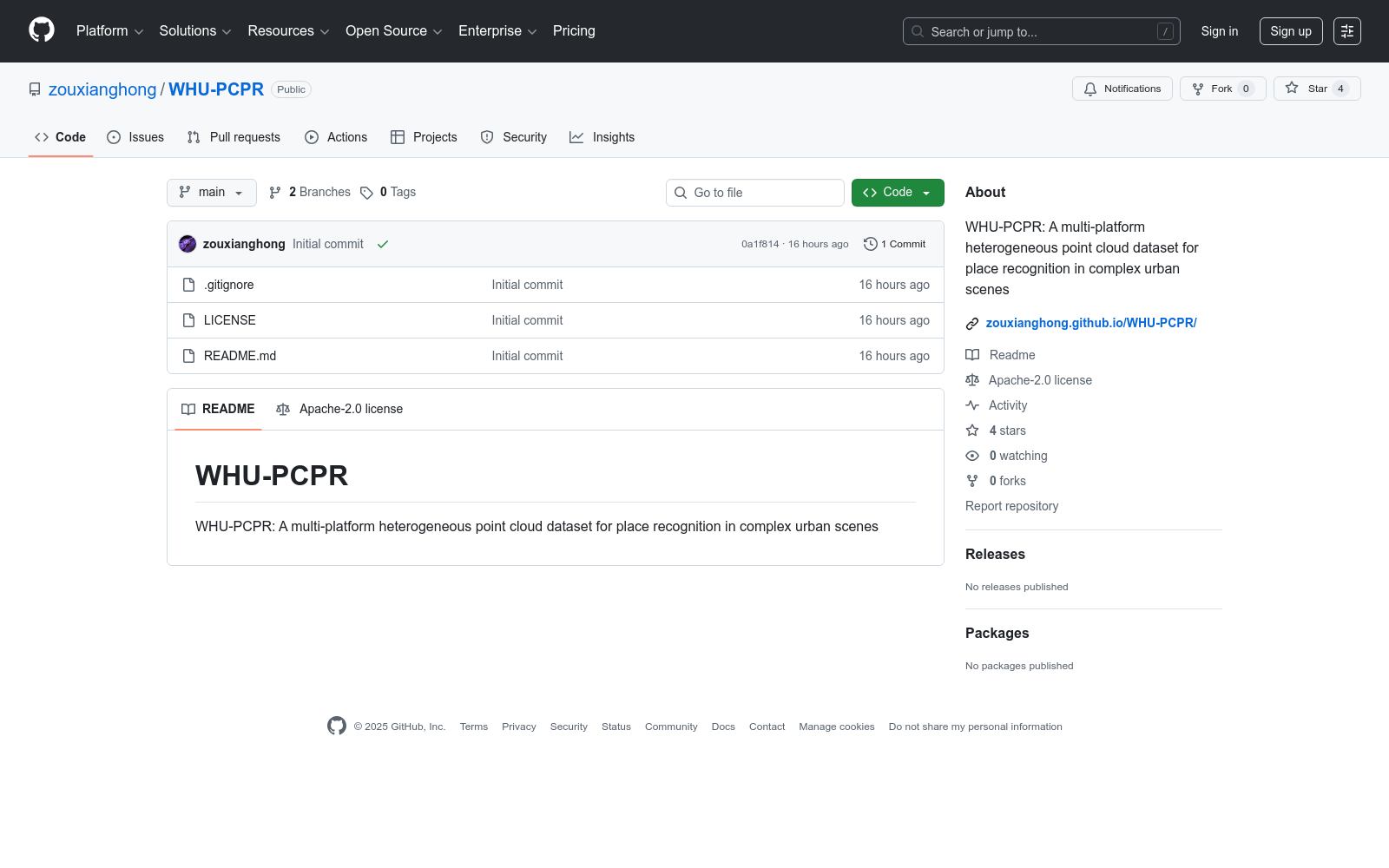Expand the Open Source menu
Image resolution: width=1389 pixels, height=868 pixels.
click(394, 31)
